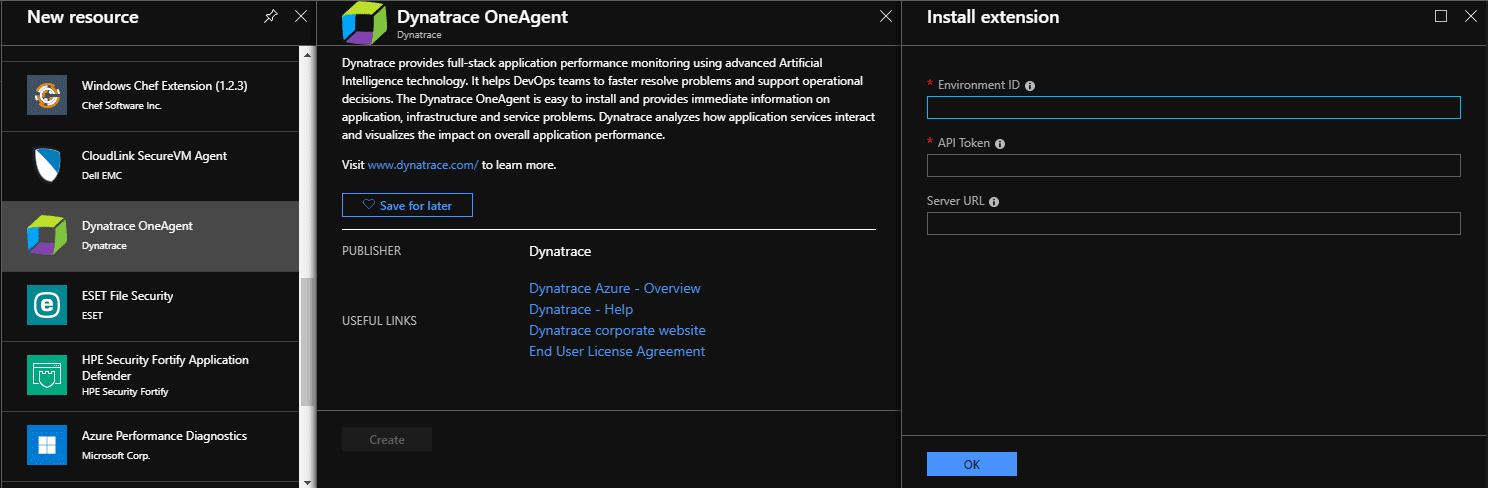Screen dimensions: 1488x488
Task: Pin the New resource blade
Action: 271,17
